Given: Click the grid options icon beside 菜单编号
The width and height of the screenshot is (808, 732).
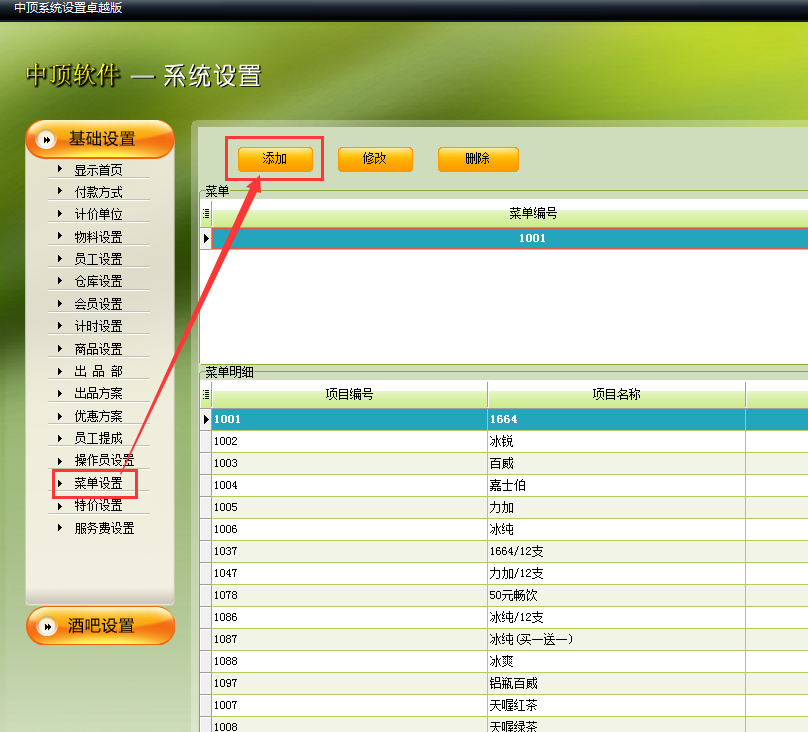Looking at the screenshot, I should click(x=206, y=213).
